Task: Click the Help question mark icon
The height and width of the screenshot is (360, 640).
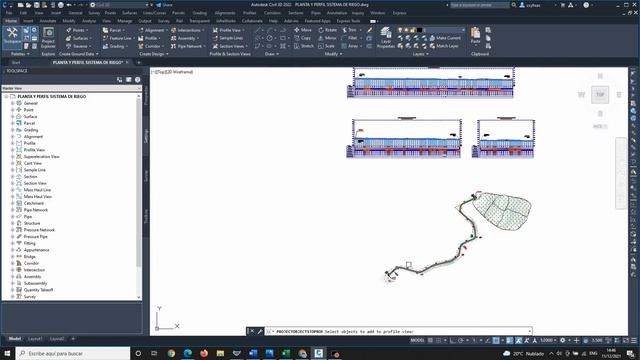Action: pyautogui.click(x=586, y=5)
